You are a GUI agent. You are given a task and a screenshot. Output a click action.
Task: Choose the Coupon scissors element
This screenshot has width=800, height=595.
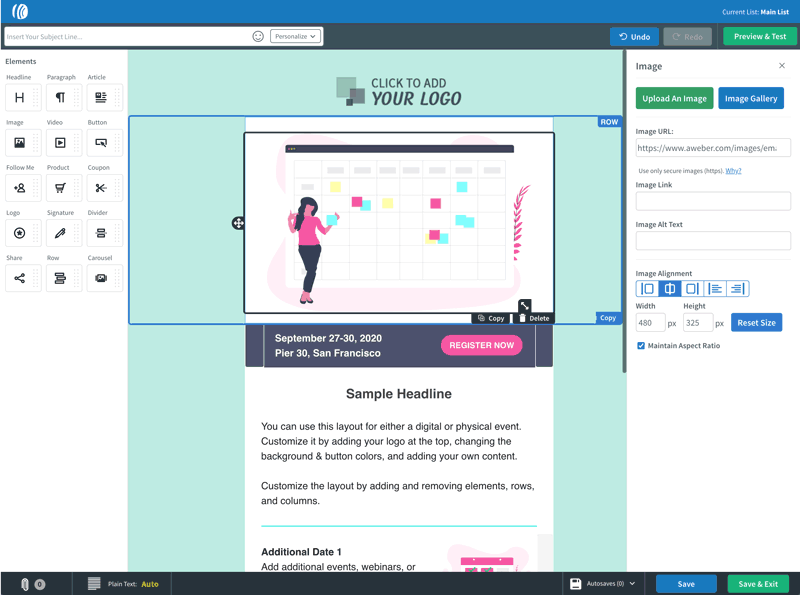(101, 188)
